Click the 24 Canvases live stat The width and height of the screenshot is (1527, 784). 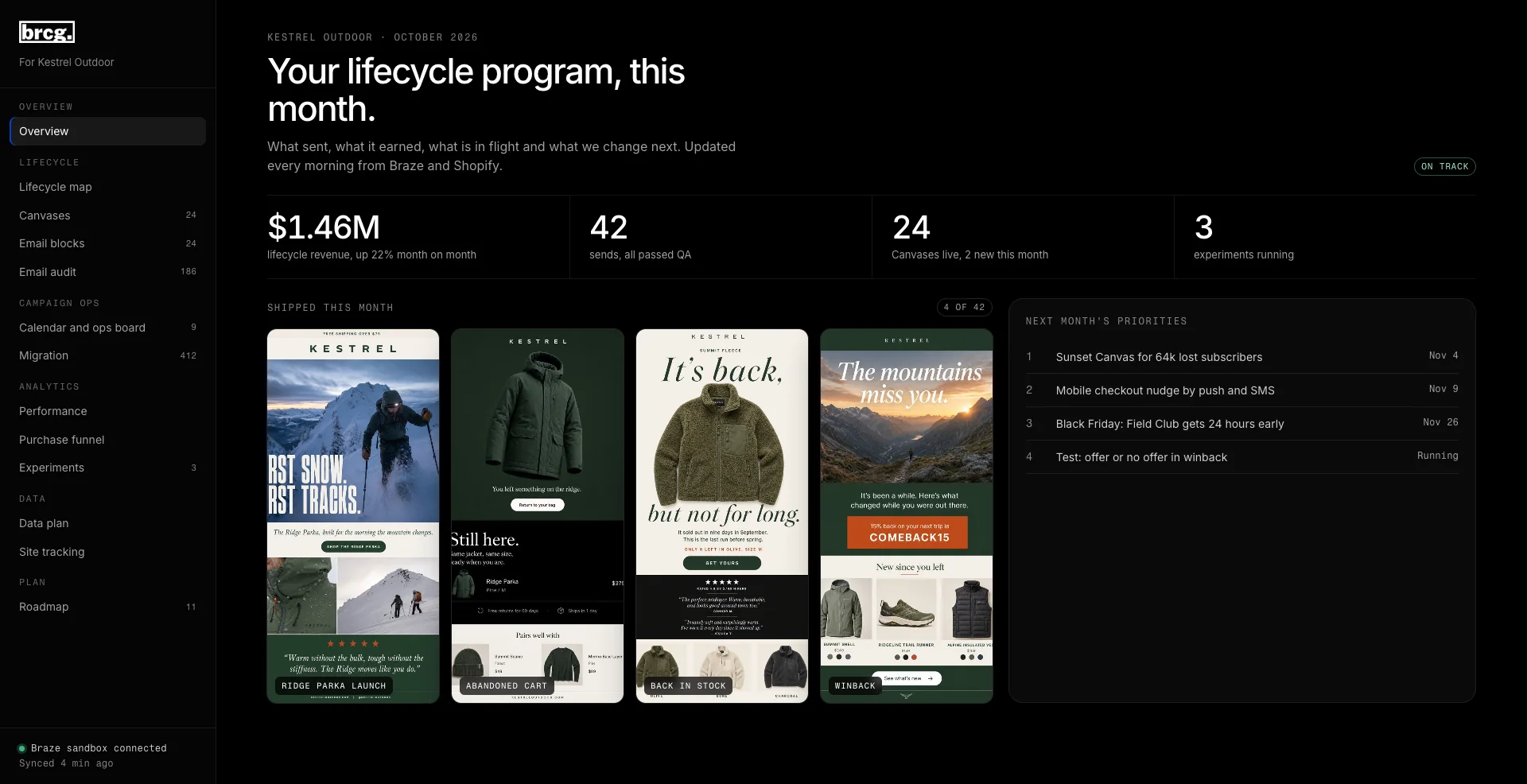click(x=1023, y=237)
